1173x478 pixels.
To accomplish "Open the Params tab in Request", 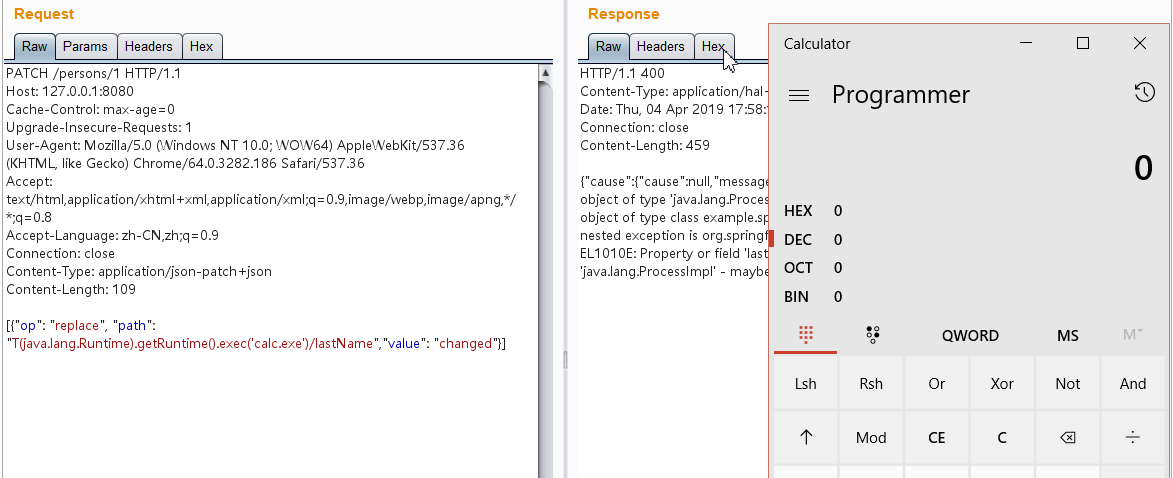I will point(85,46).
